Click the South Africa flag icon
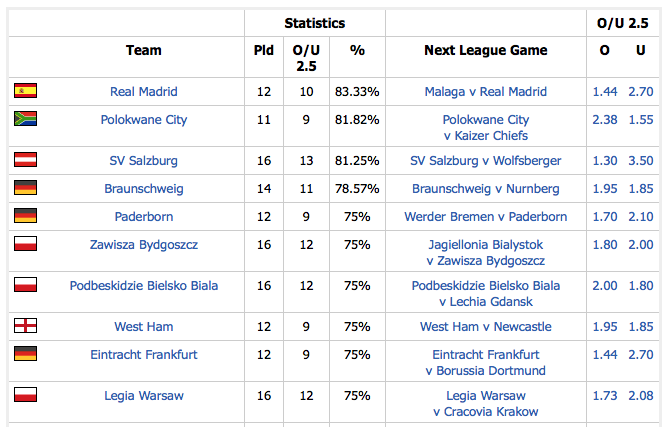The image size is (665, 427). coord(25,119)
